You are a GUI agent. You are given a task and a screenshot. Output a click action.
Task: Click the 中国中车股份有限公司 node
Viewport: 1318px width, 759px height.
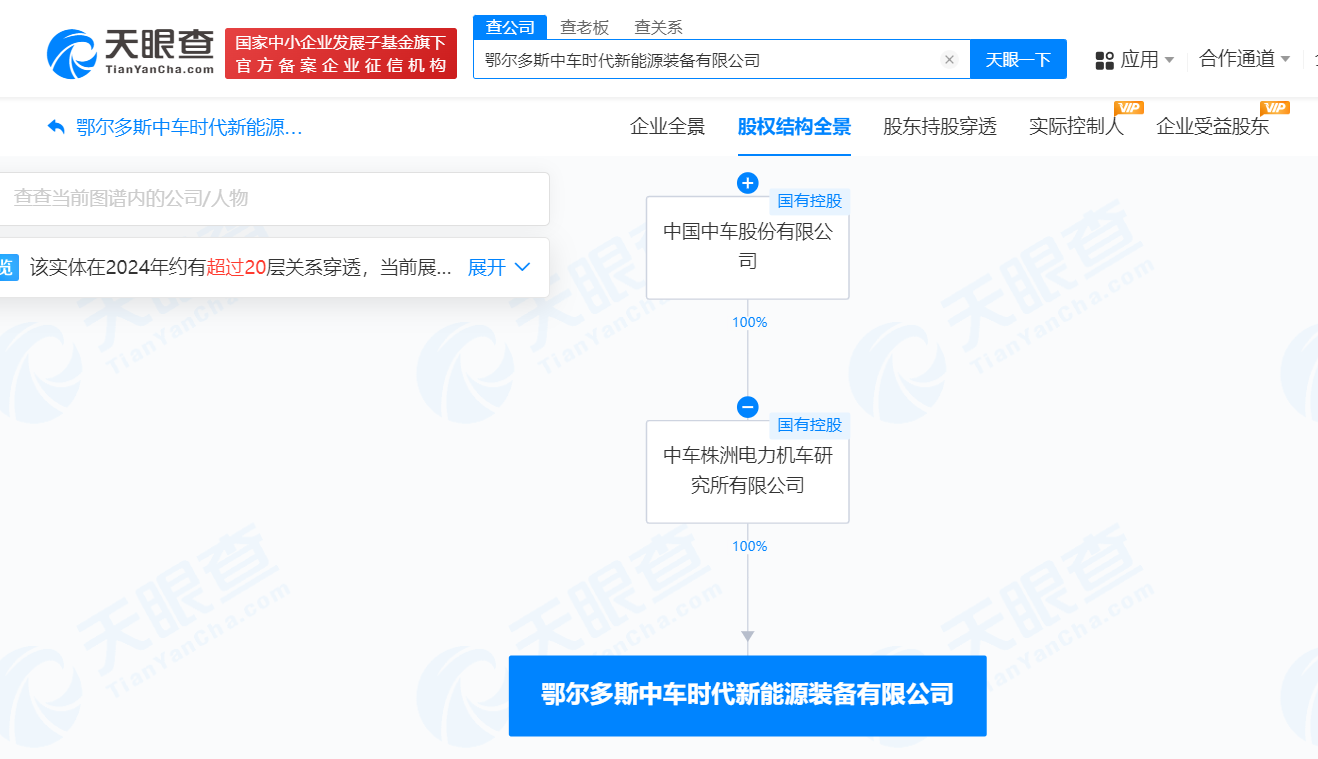[x=747, y=247]
